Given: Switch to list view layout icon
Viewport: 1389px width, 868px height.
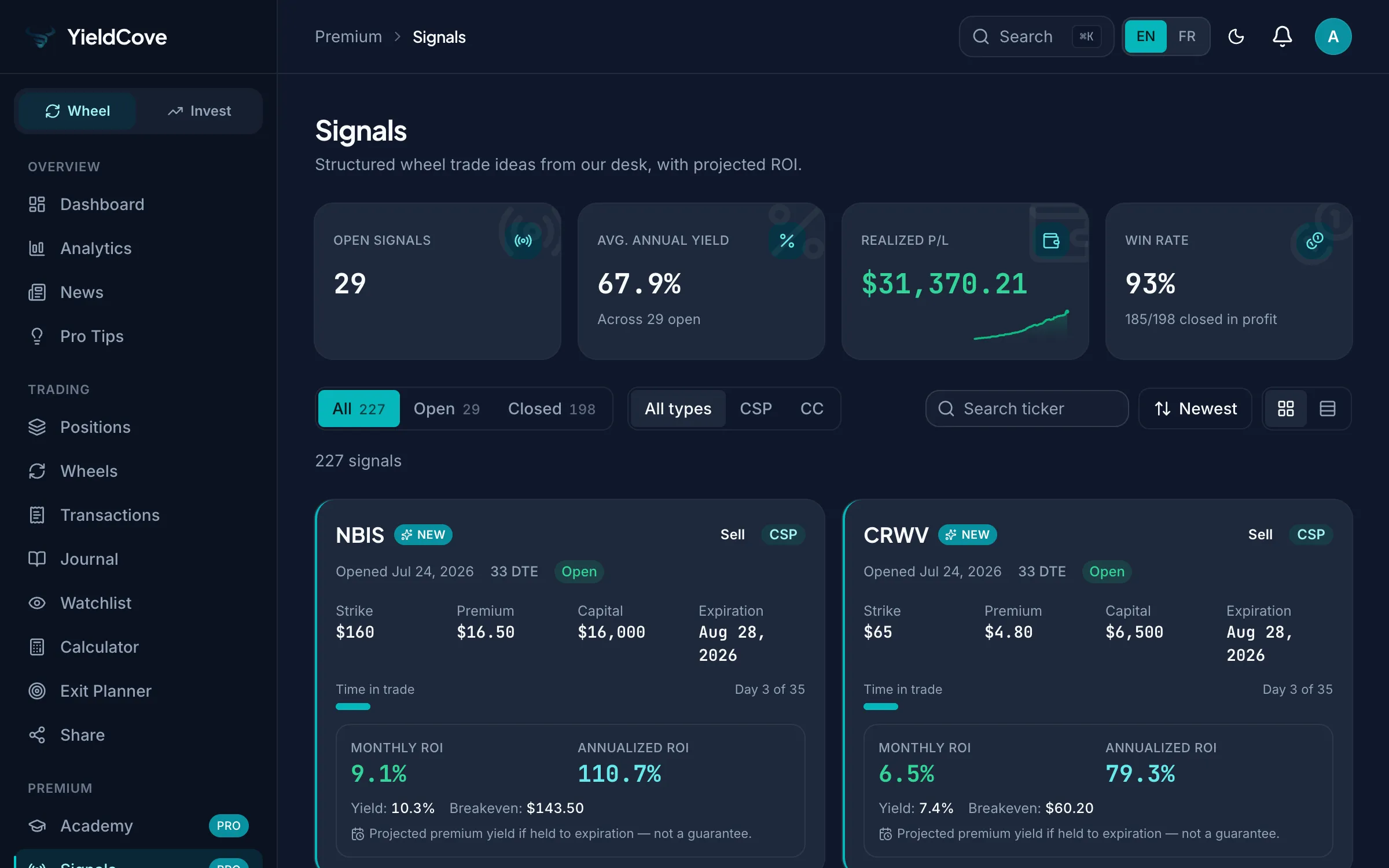Looking at the screenshot, I should [x=1327, y=409].
